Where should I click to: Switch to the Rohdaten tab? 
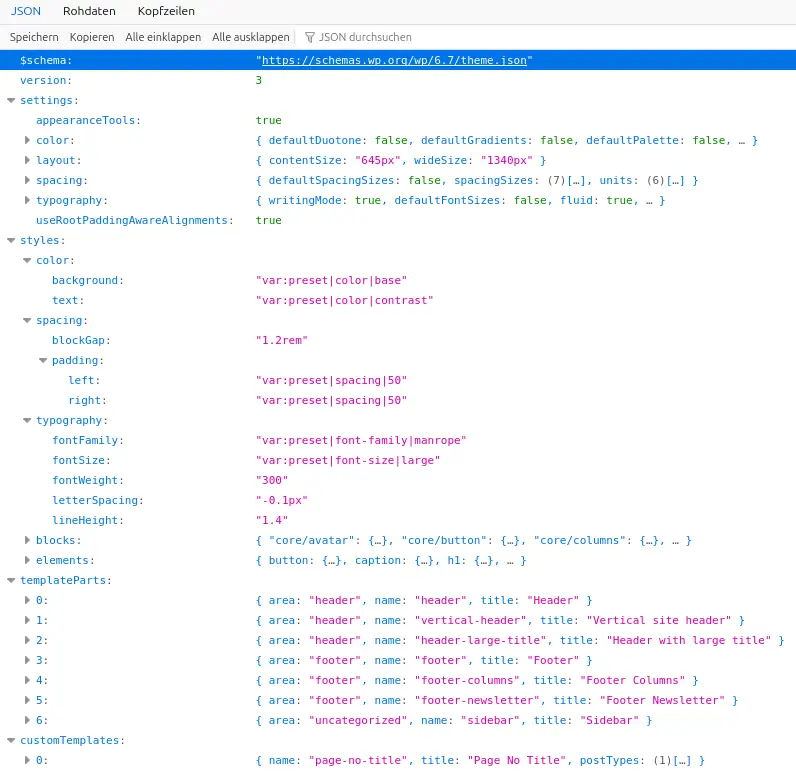click(x=89, y=11)
